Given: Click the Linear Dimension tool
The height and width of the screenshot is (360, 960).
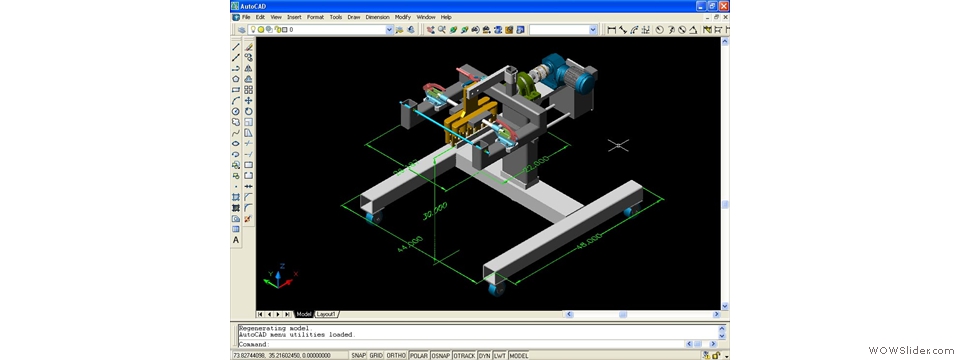Looking at the screenshot, I should click(x=611, y=29).
